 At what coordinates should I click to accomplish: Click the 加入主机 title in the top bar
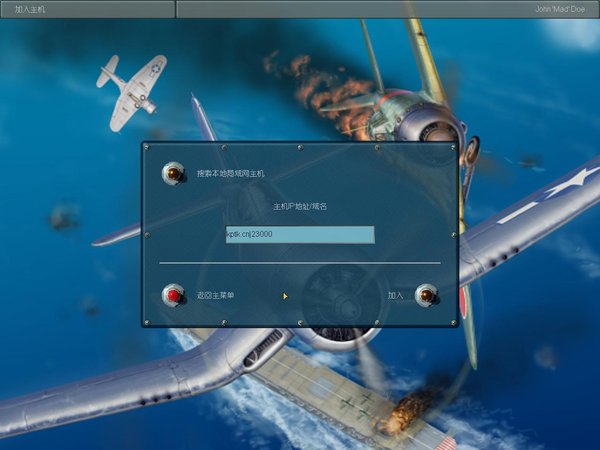(29, 9)
